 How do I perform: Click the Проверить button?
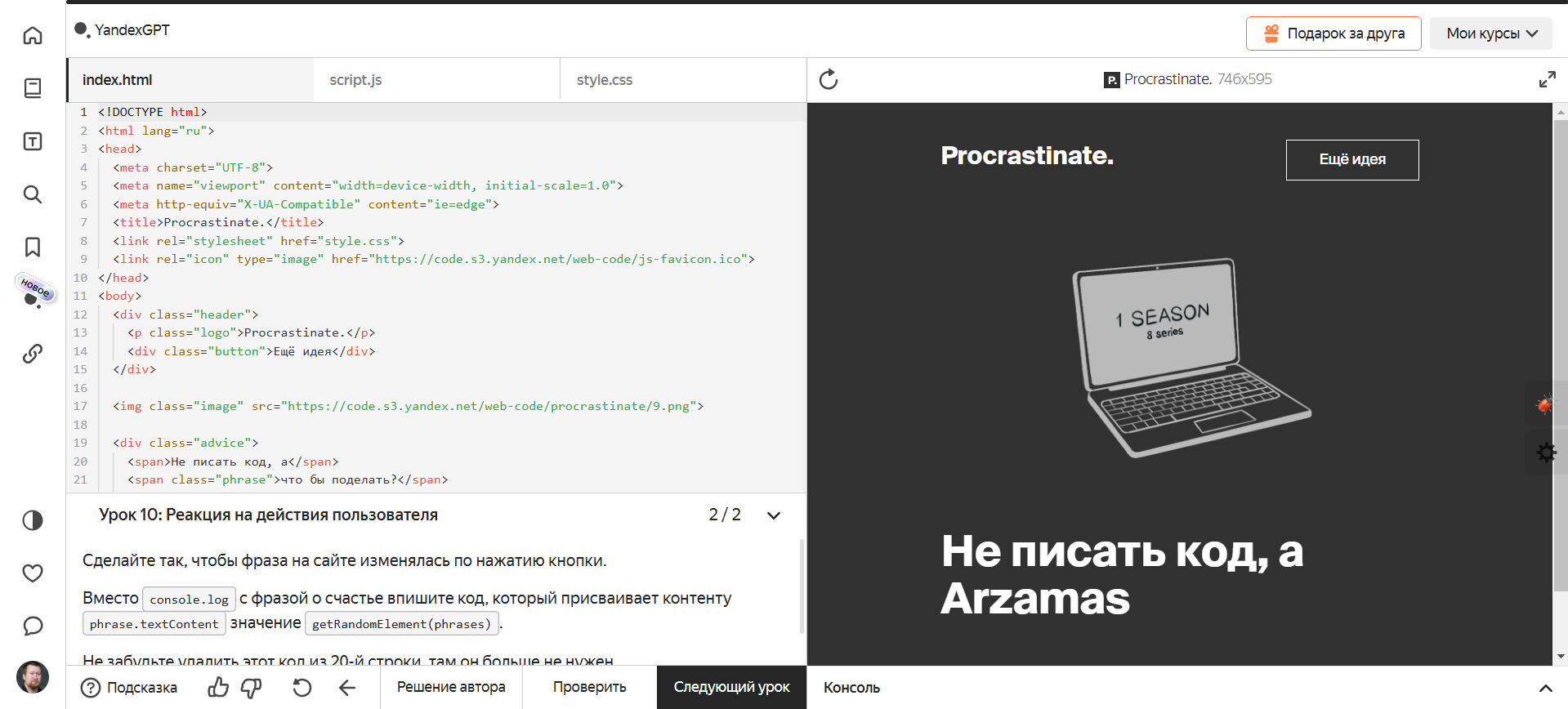(x=589, y=687)
